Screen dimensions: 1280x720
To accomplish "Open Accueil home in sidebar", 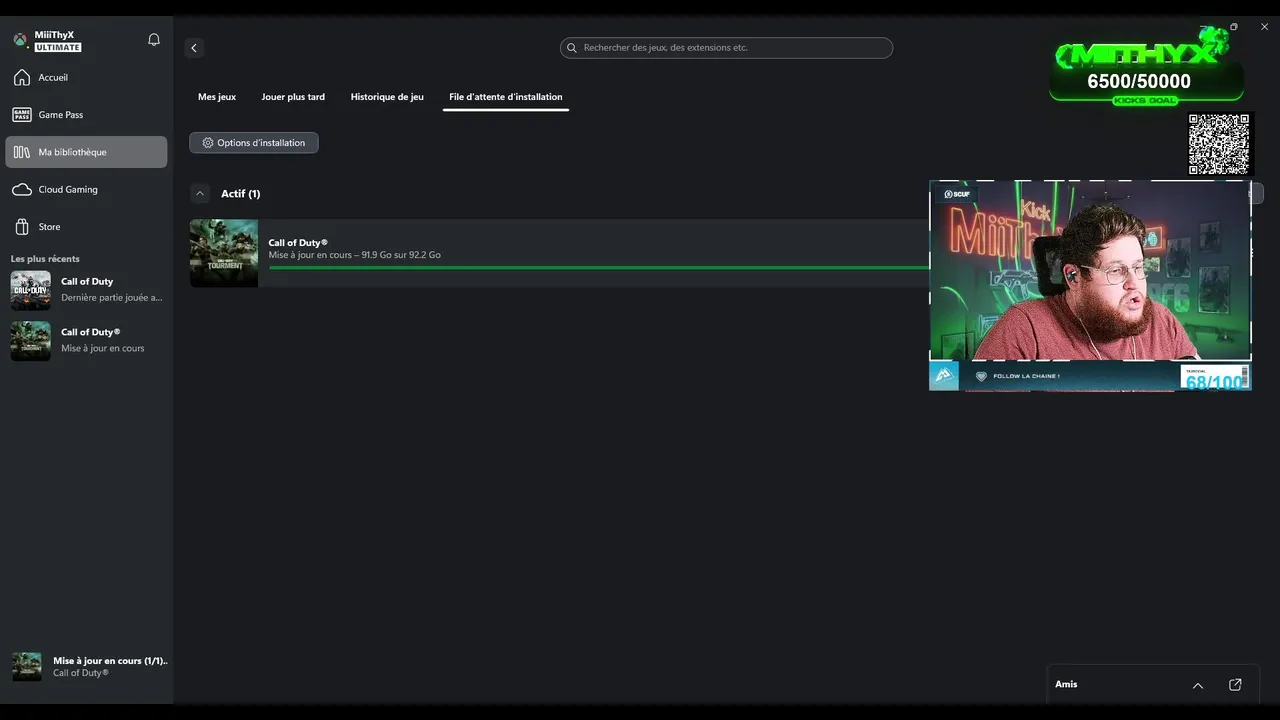I will [86, 78].
